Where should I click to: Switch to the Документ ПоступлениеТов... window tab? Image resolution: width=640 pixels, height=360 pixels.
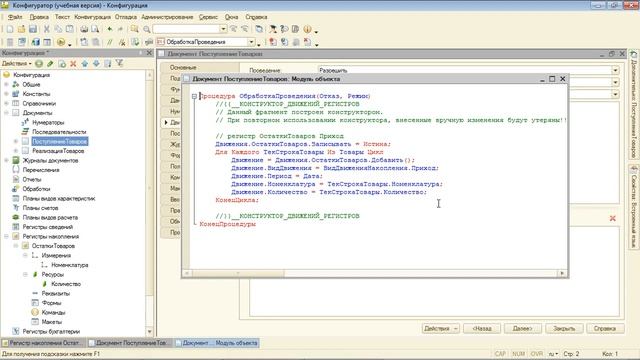click(x=130, y=343)
